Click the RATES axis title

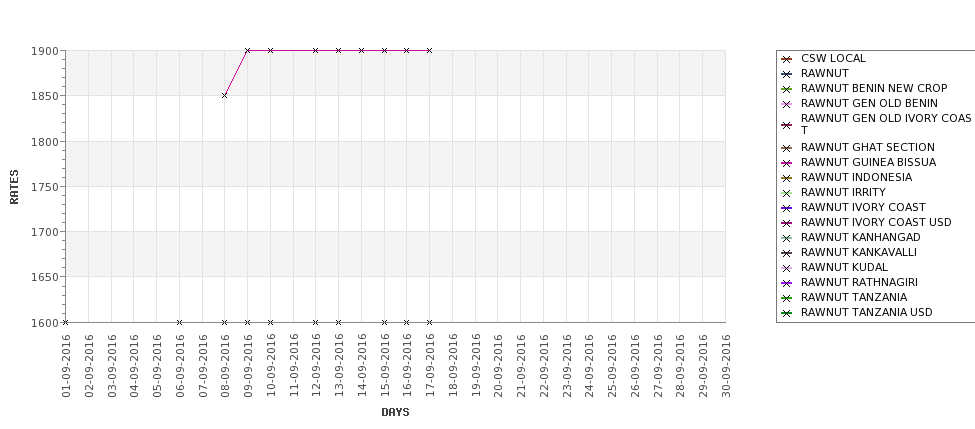(x=14, y=187)
